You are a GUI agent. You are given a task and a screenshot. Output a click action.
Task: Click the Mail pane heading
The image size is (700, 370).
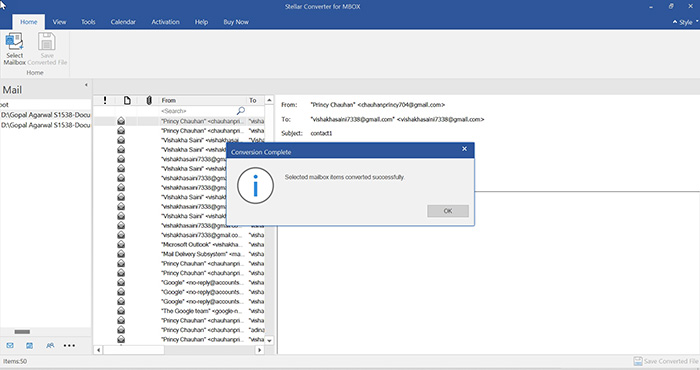12,90
